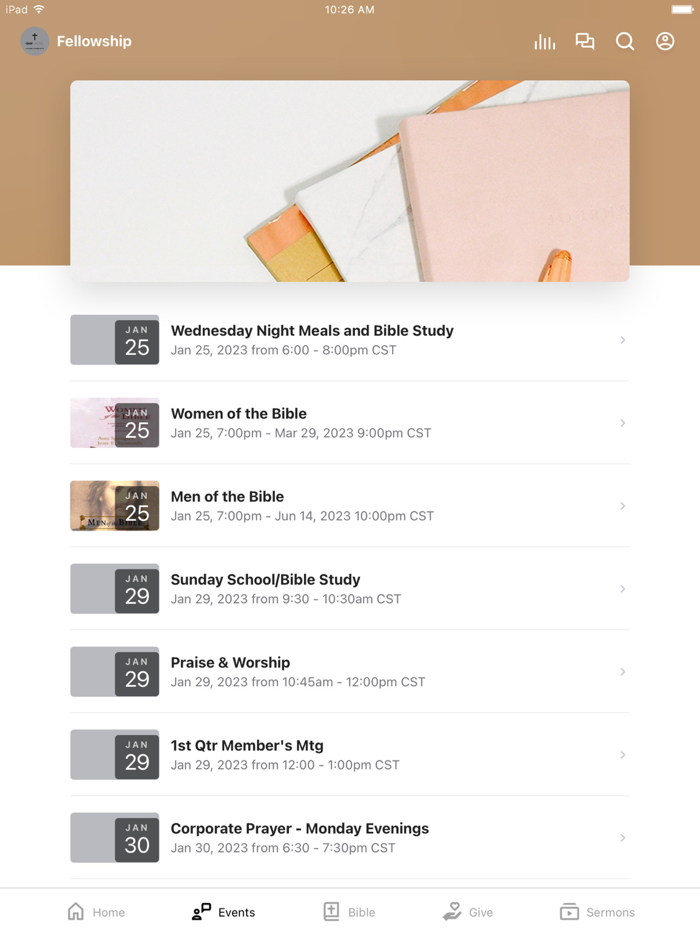This screenshot has height=934, width=700.
Task: Switch to the Sermons tab
Action: point(597,912)
